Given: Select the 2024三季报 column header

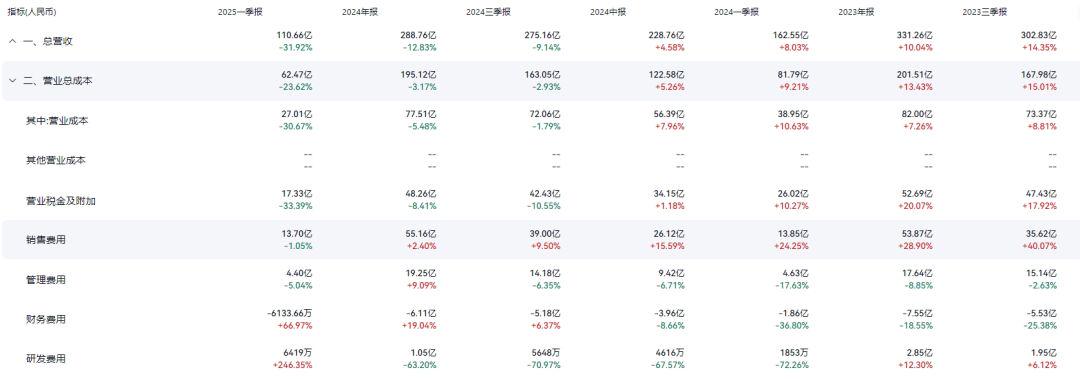Looking at the screenshot, I should tap(488, 12).
